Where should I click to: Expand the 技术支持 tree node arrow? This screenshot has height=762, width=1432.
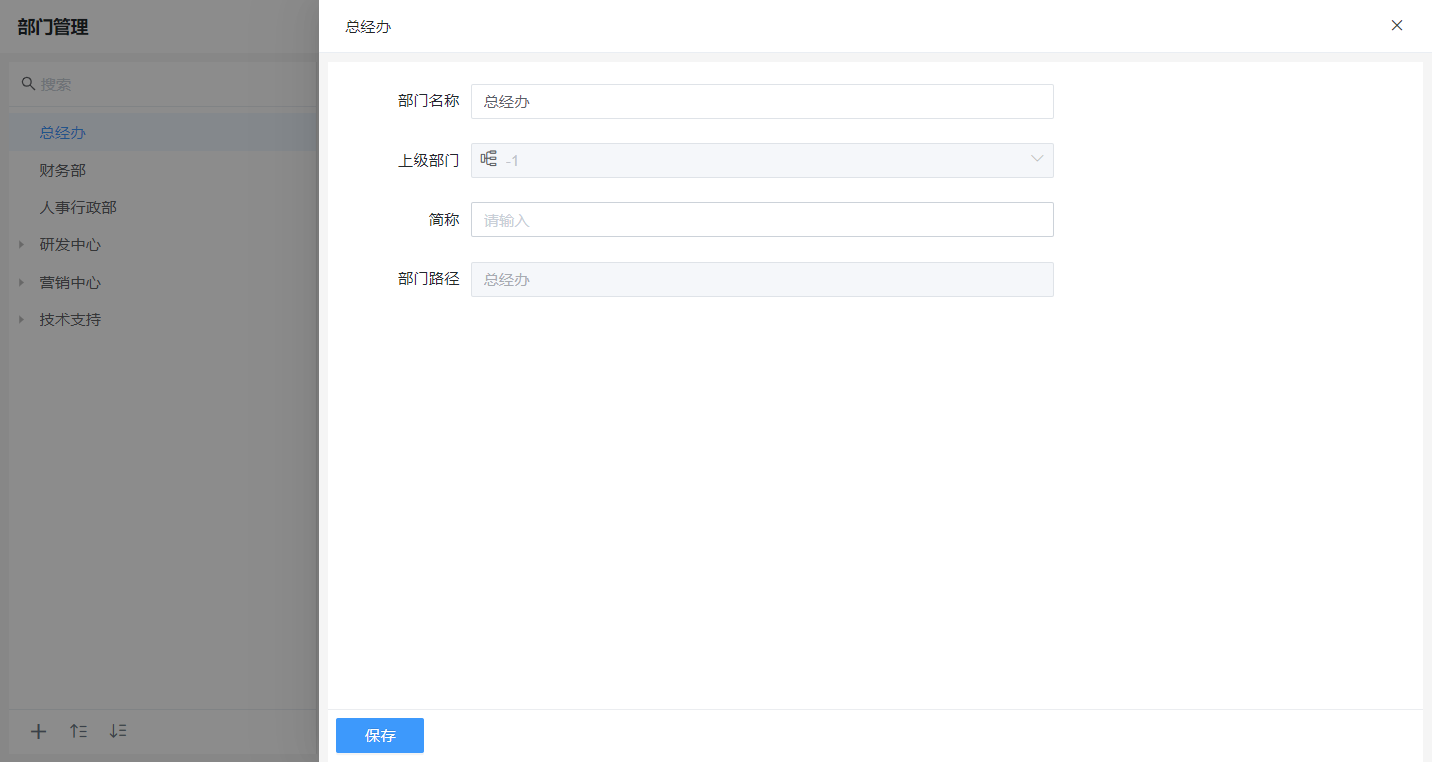21,320
